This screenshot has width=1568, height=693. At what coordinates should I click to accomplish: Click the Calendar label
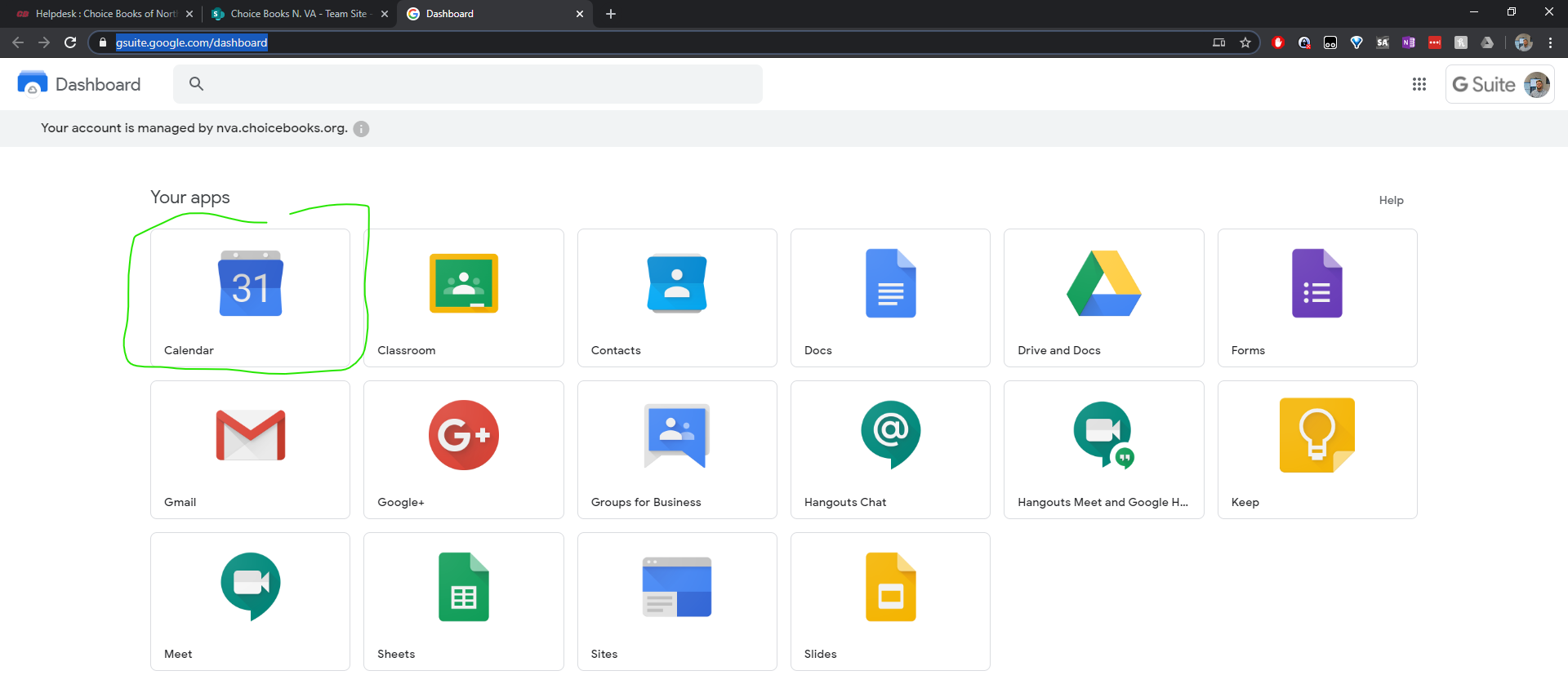189,350
